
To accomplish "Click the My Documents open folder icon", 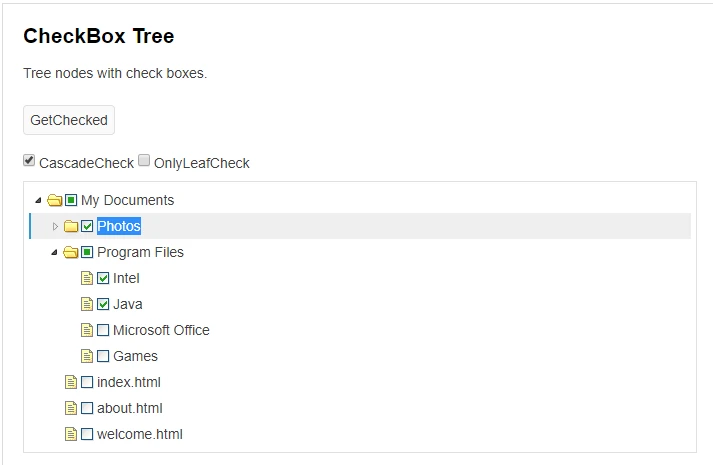I will click(55, 200).
